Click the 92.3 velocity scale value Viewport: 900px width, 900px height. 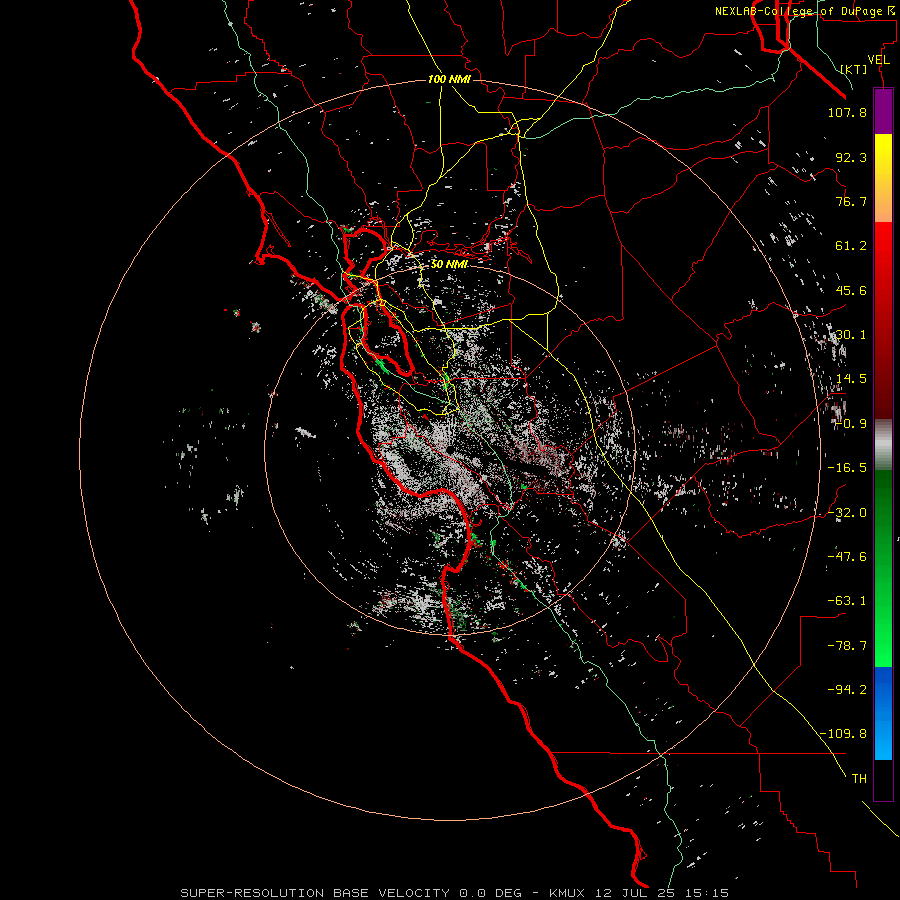click(851, 157)
